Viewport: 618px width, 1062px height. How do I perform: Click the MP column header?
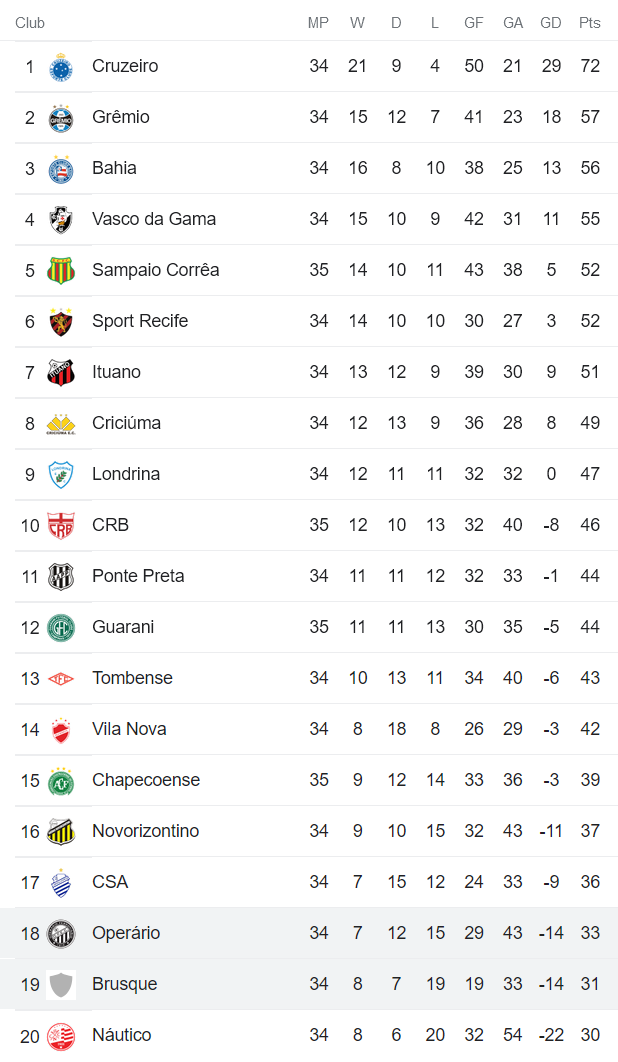point(318,23)
